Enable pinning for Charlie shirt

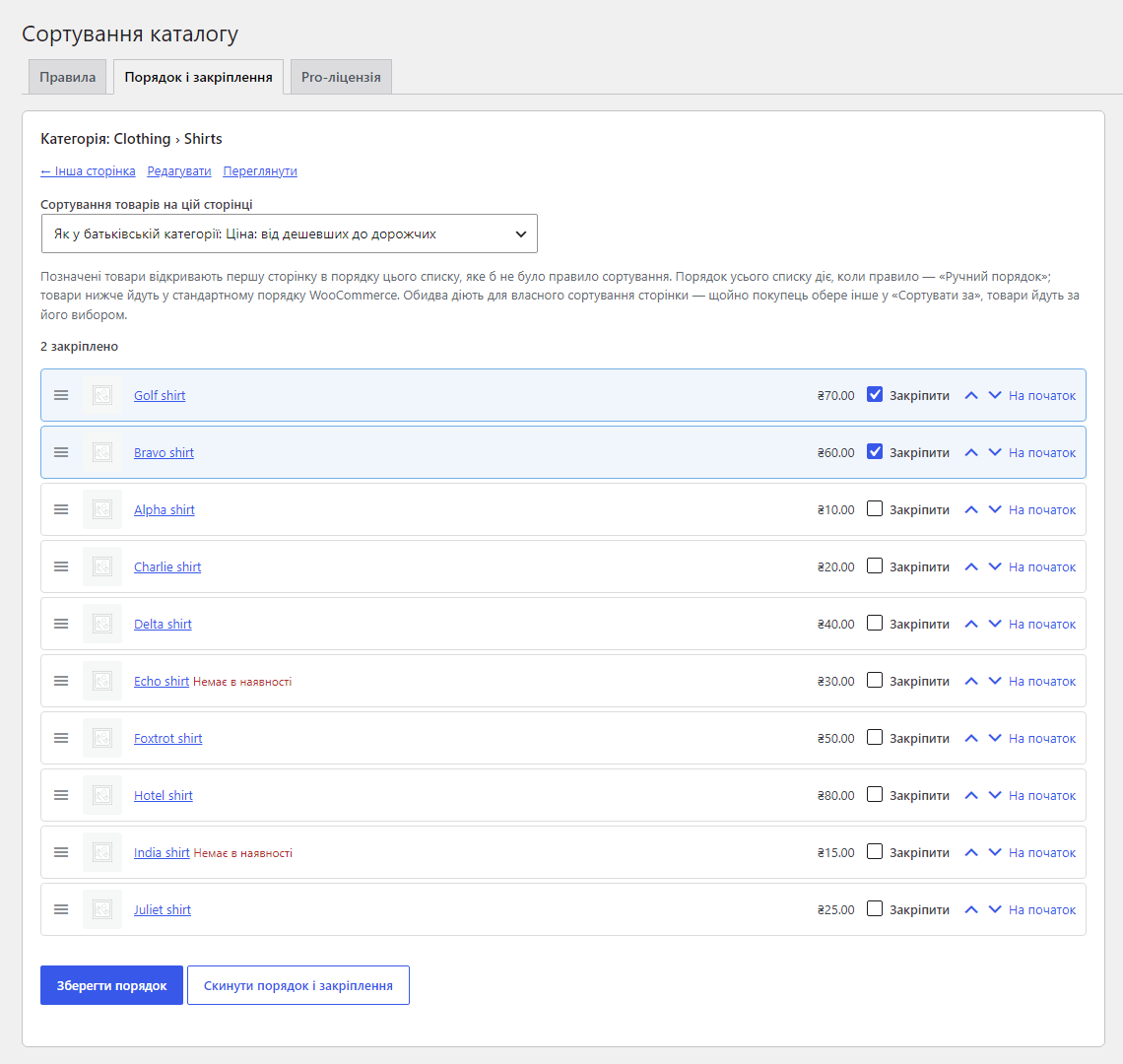(875, 566)
